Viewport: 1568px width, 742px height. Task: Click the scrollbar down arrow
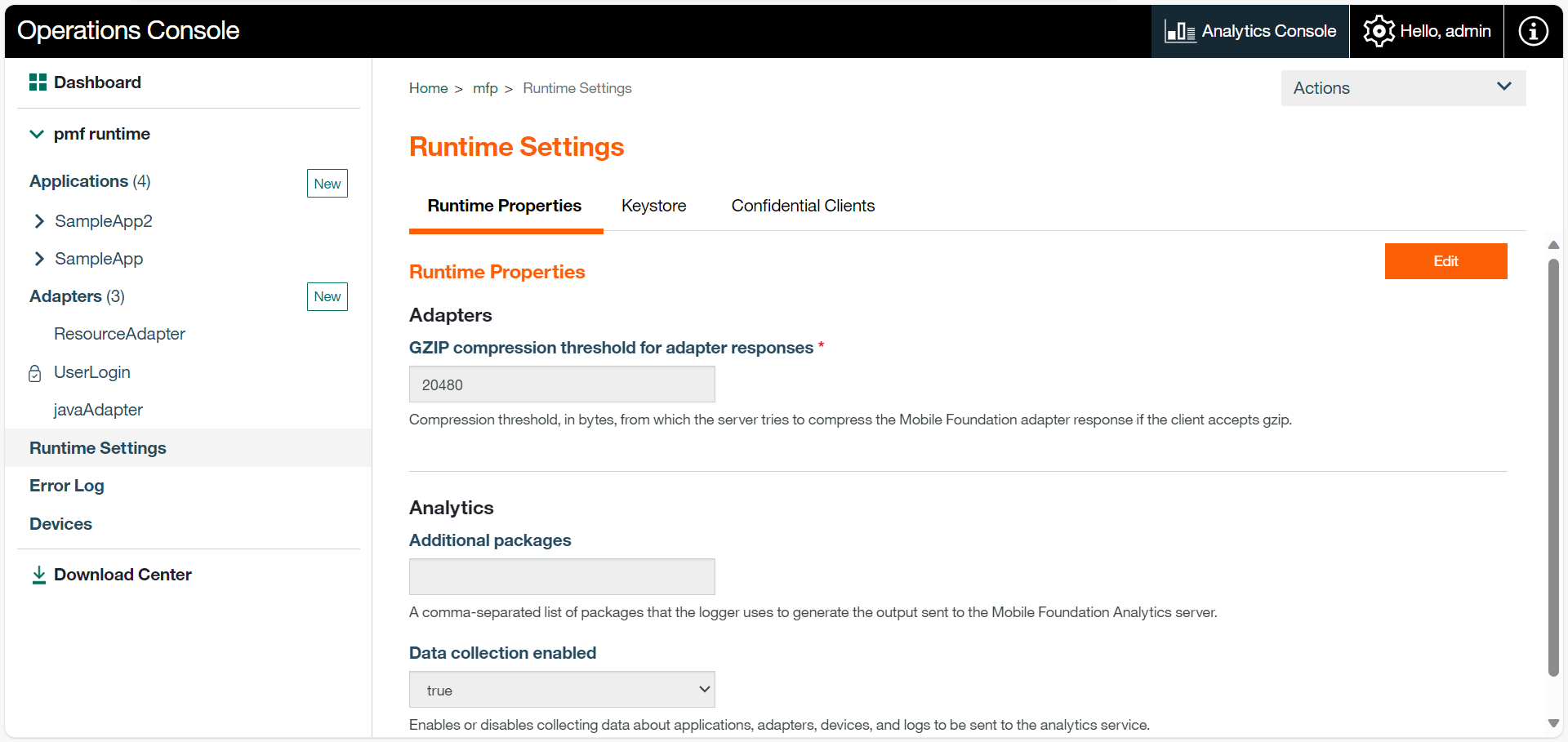(1553, 723)
